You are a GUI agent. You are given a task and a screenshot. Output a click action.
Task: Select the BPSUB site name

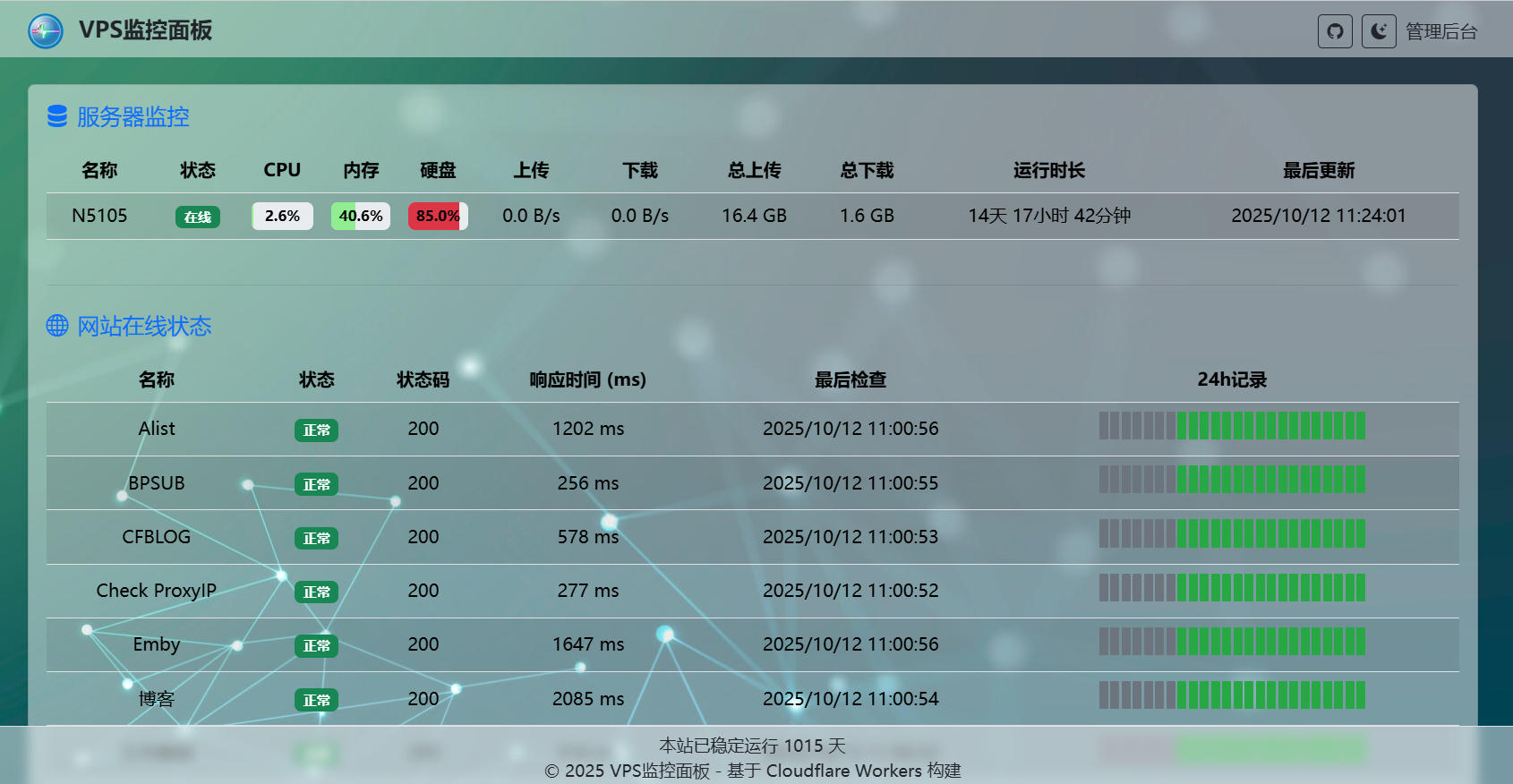click(157, 483)
